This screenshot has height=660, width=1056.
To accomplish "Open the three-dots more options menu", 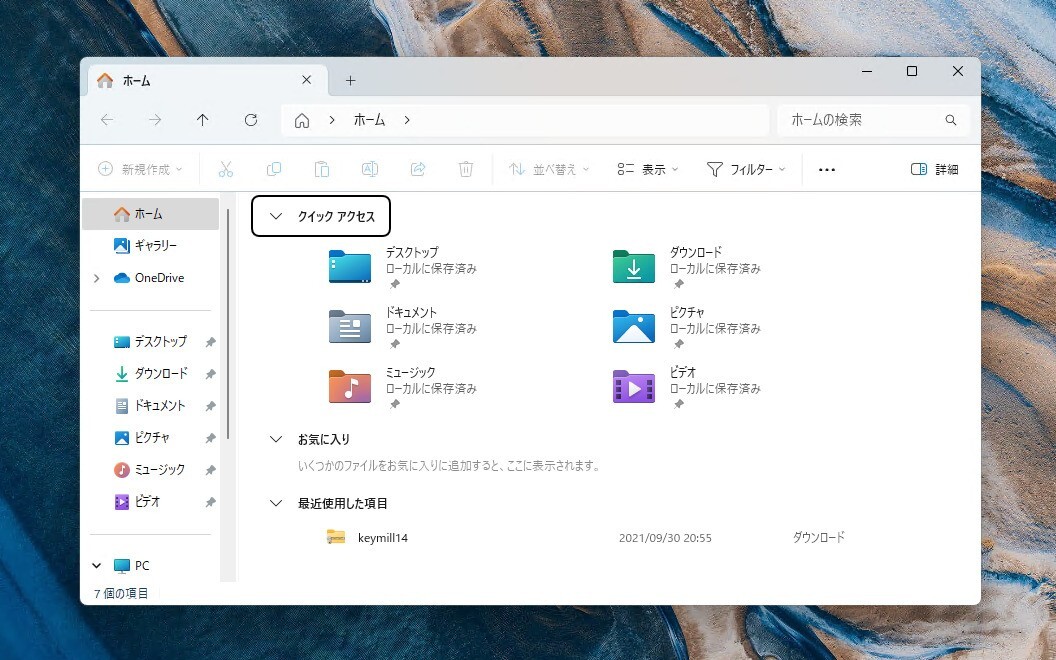I will 827,170.
